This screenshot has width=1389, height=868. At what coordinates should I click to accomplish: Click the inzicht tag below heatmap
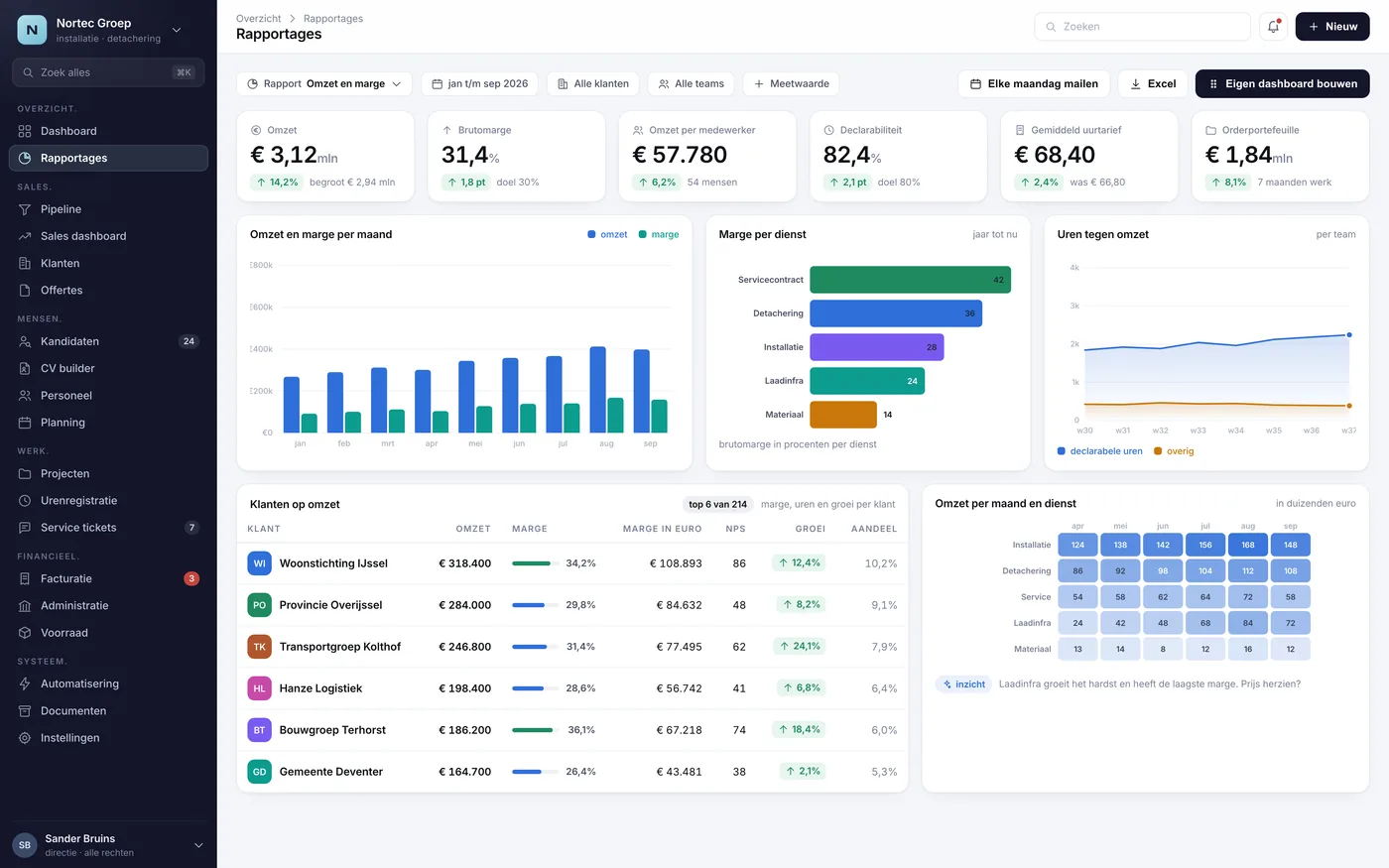click(963, 684)
